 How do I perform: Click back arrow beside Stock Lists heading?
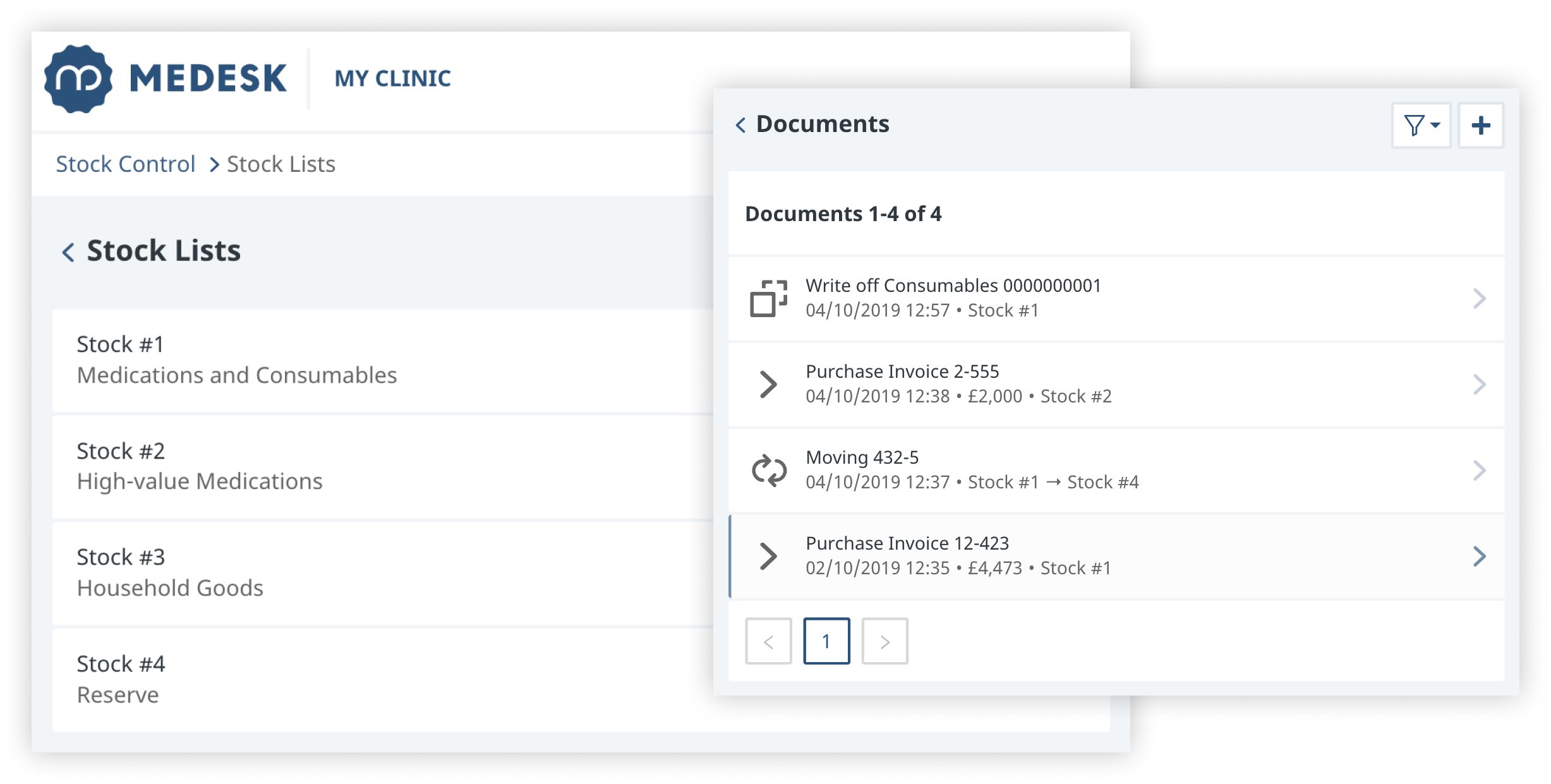click(x=68, y=252)
